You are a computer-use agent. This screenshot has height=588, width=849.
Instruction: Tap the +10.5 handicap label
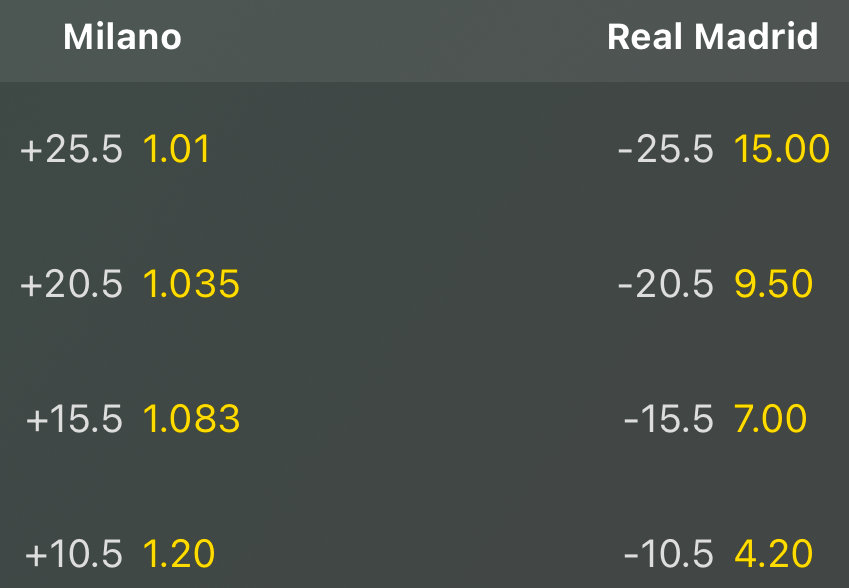click(74, 553)
